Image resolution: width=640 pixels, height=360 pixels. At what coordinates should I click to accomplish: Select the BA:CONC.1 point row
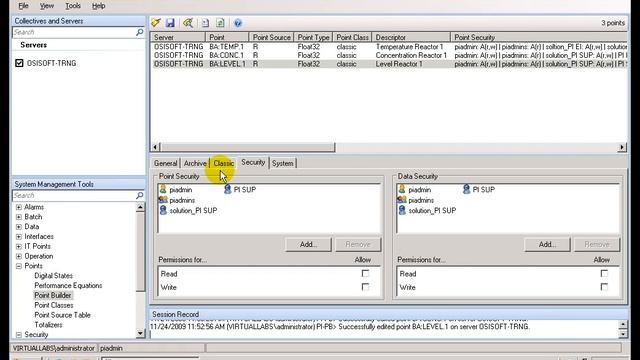[x=389, y=55]
